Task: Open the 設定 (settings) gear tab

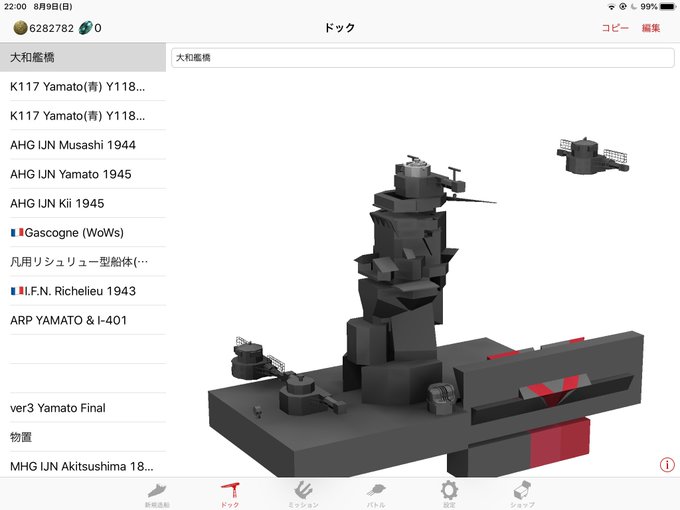Action: [449, 494]
